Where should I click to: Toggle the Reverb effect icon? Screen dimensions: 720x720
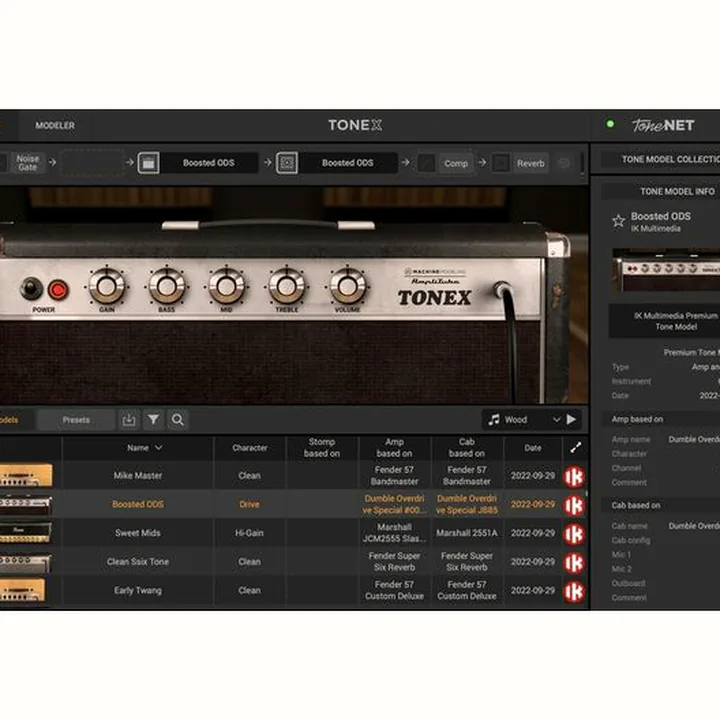pos(501,163)
